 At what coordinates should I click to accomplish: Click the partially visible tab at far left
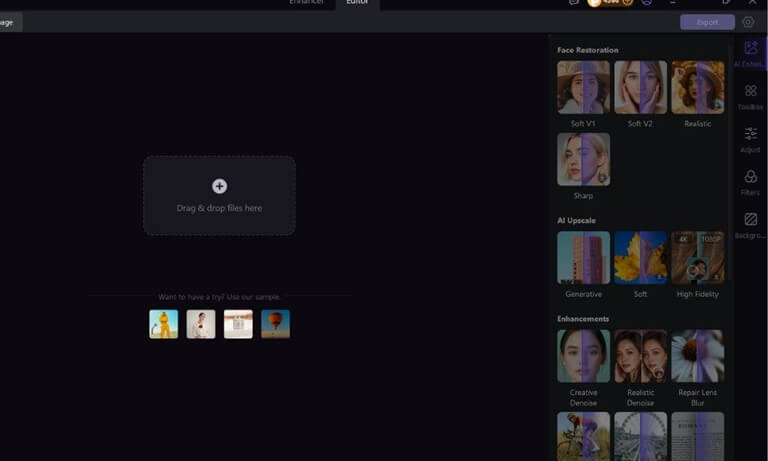(x=10, y=23)
